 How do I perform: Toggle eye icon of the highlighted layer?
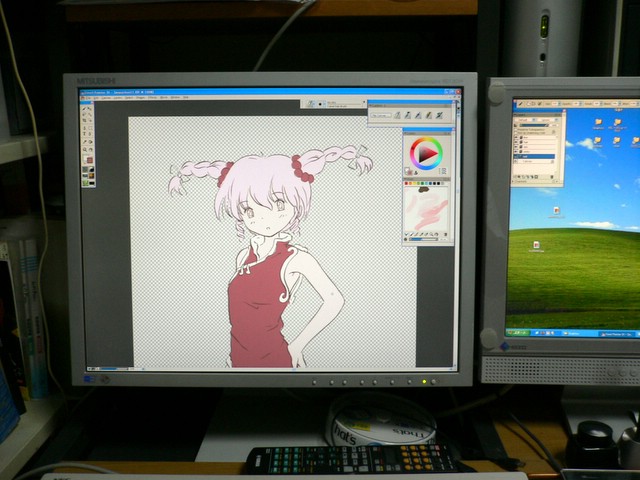pos(516,157)
